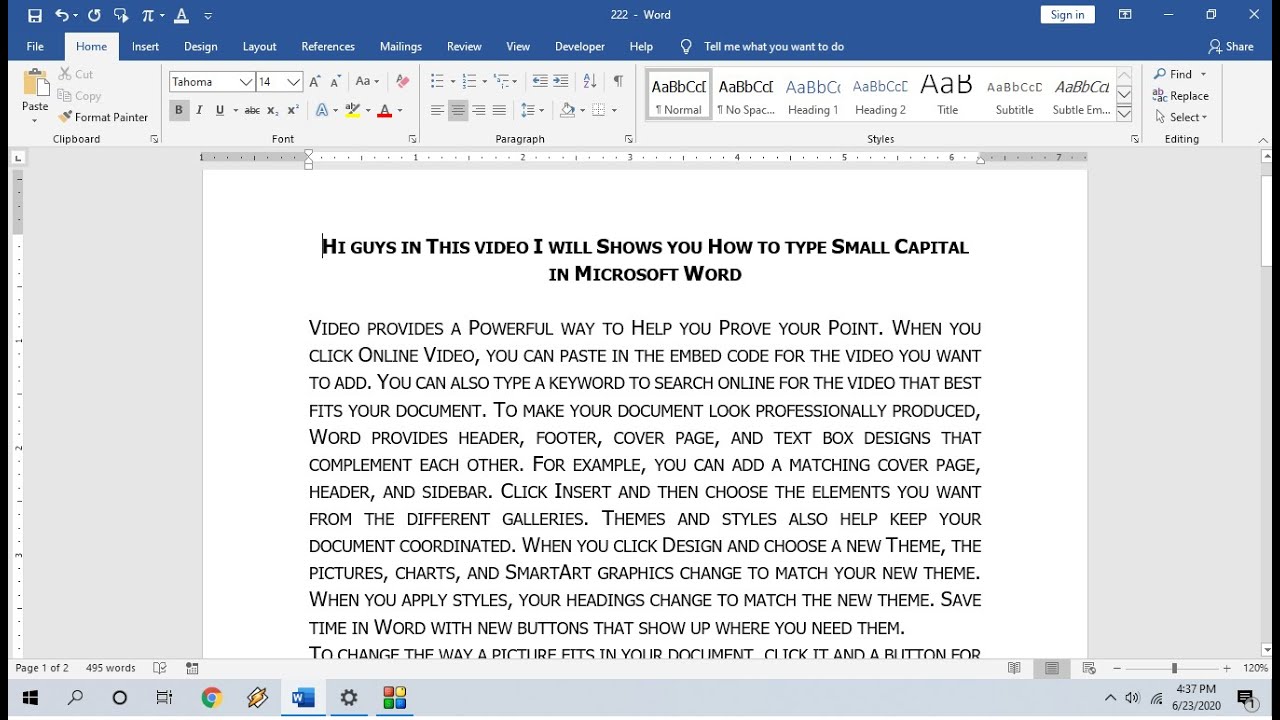The image size is (1280, 720).
Task: Zoom out using the minus icon
Action: click(1117, 668)
